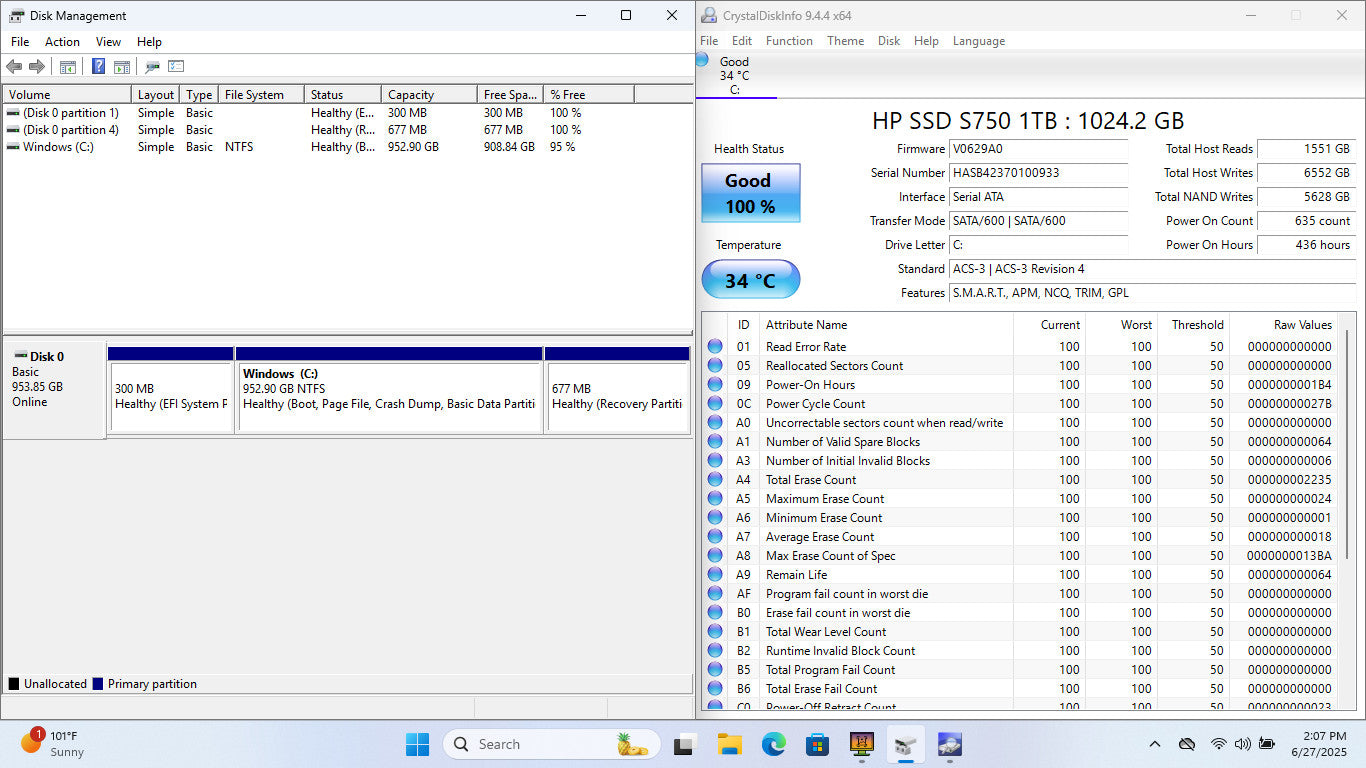Click the Serial Number field HASB42370100933
This screenshot has width=1366, height=768.
[x=1038, y=173]
